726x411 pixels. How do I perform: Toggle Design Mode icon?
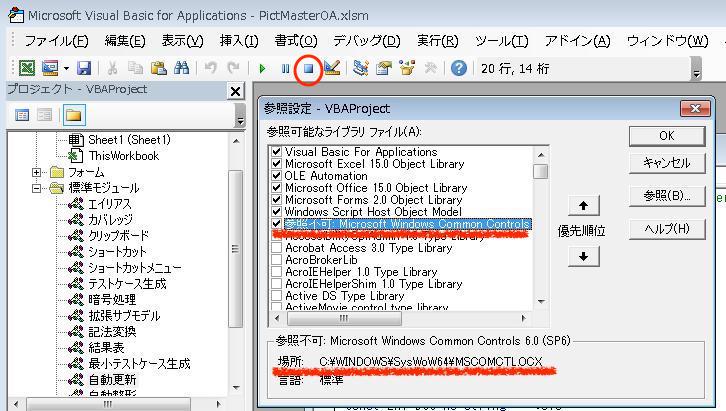click(x=332, y=68)
